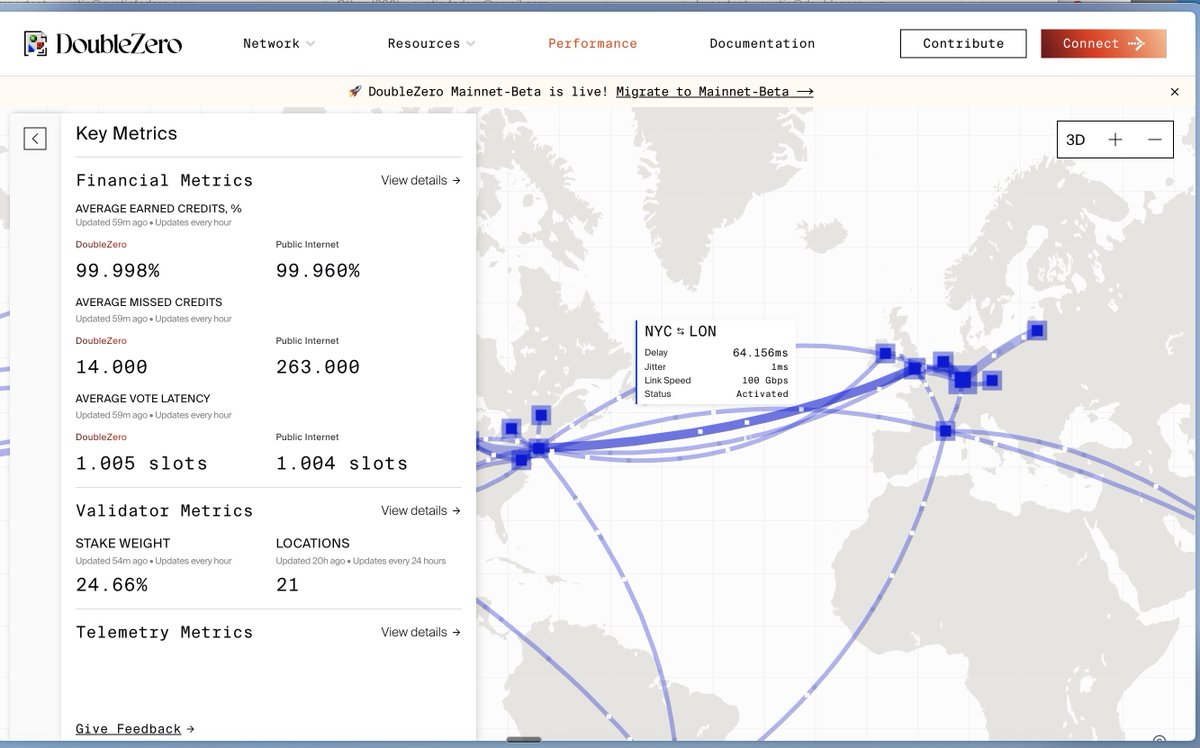Click the Locations count 21
The width and height of the screenshot is (1200, 748).
(288, 585)
